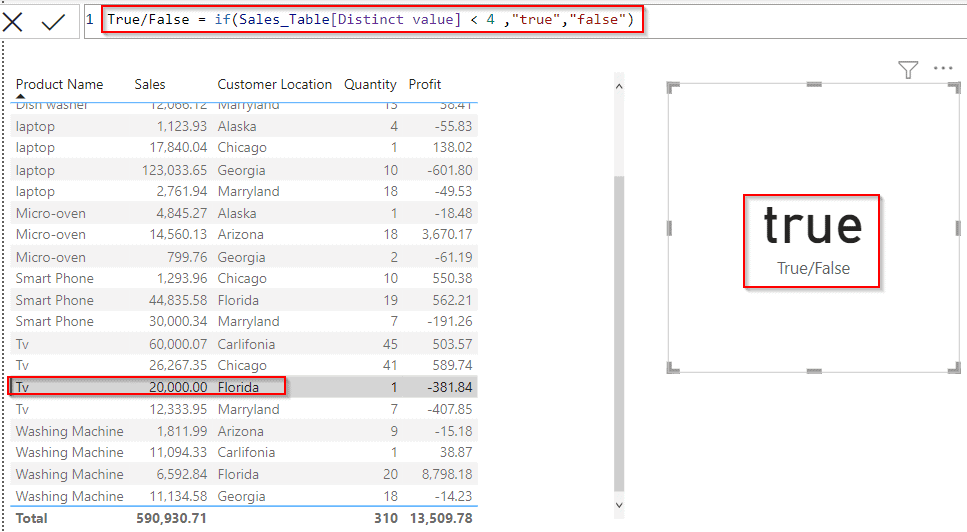This screenshot has width=967, height=532.
Task: Click sales value 11,094.33
Action: click(x=178, y=452)
